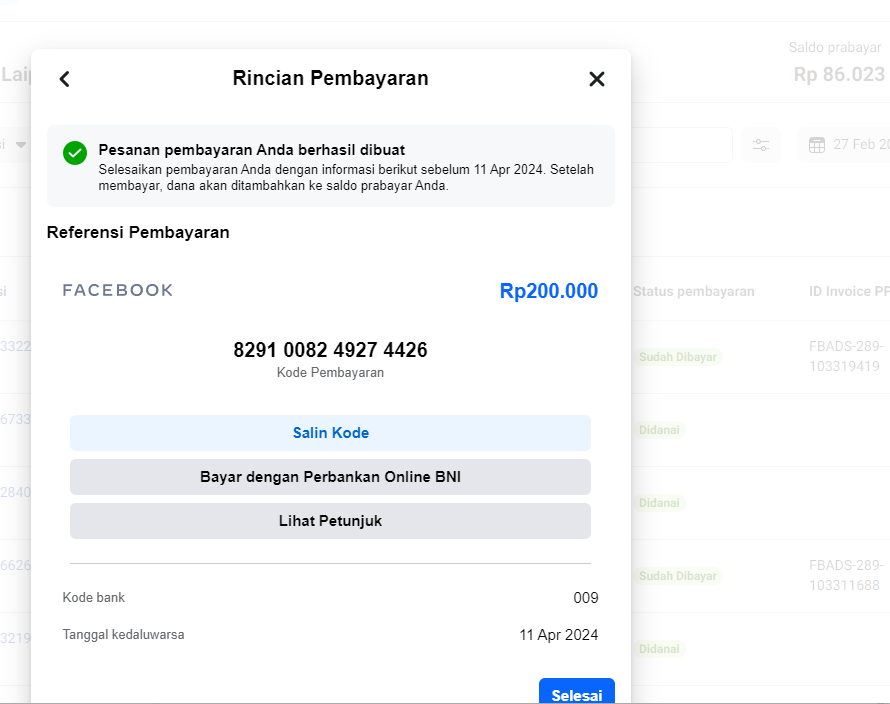Open invoice FBADS-289-103311688
This screenshot has width=890, height=704.
tap(846, 575)
